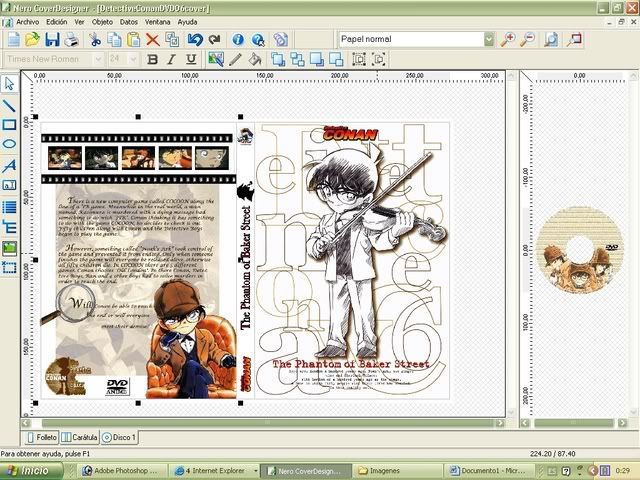Viewport: 640px width, 480px height.
Task: Select the Artistic Text tool
Action: pos(10,165)
